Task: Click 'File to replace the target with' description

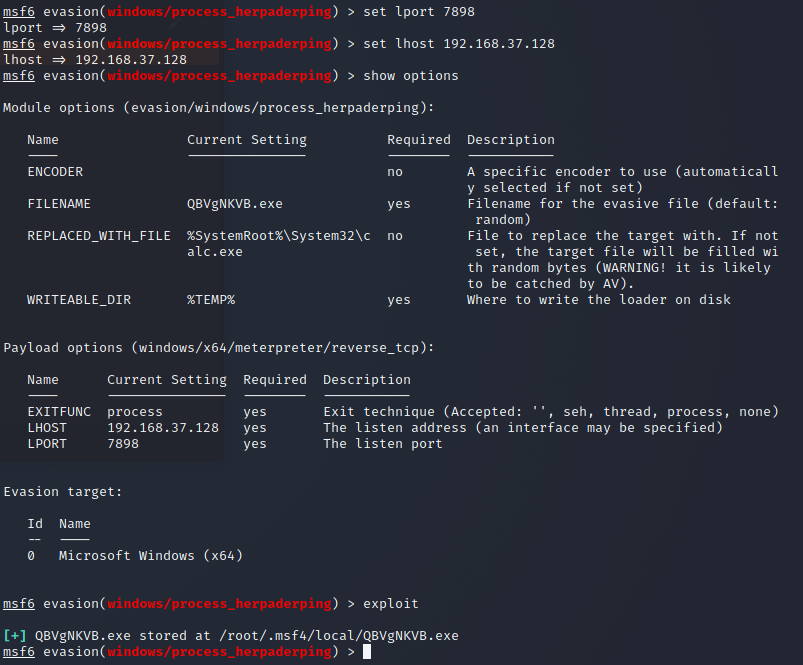Action: [x=623, y=260]
